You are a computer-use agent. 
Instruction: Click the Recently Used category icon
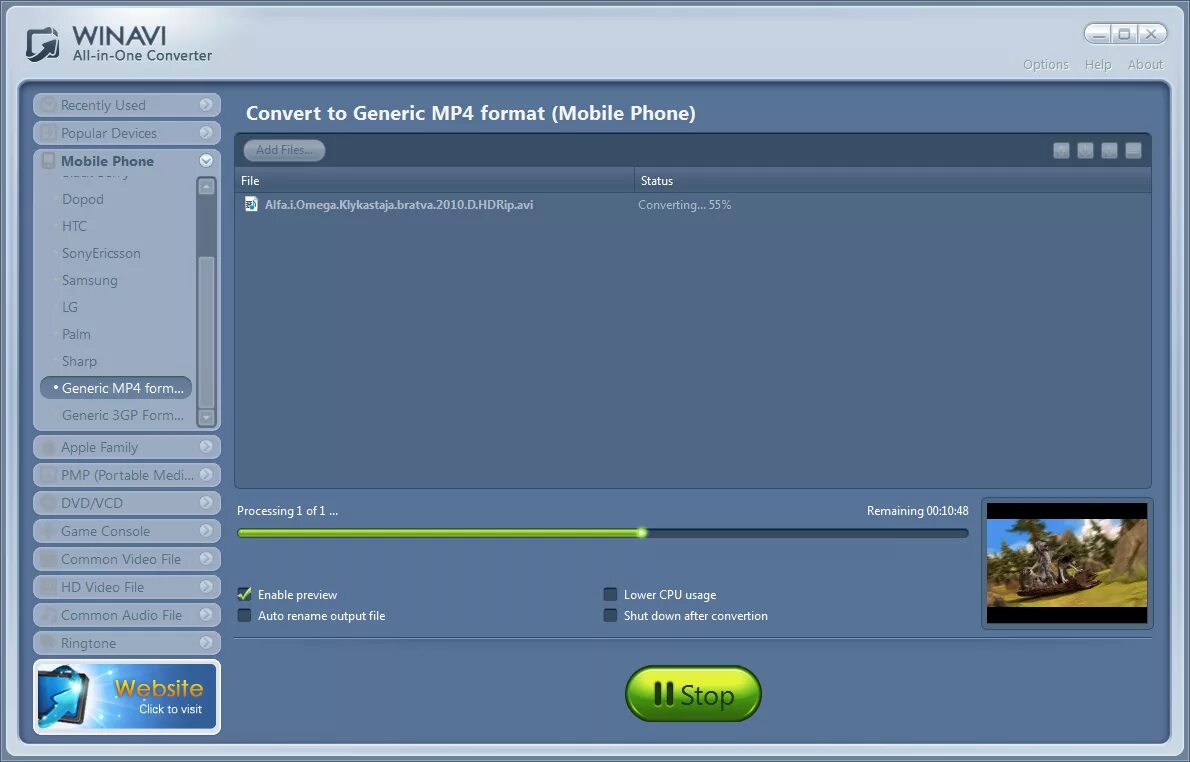coord(48,104)
